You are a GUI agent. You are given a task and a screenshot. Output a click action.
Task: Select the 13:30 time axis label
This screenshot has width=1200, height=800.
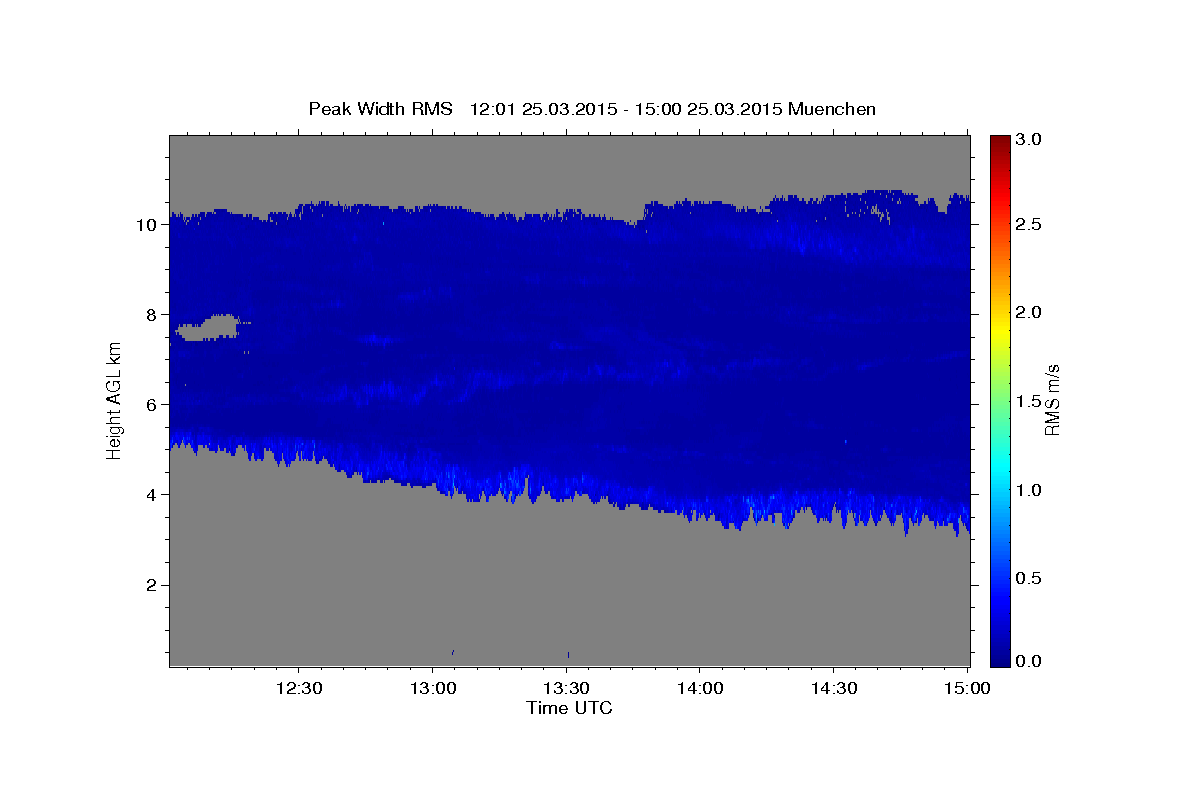click(568, 688)
